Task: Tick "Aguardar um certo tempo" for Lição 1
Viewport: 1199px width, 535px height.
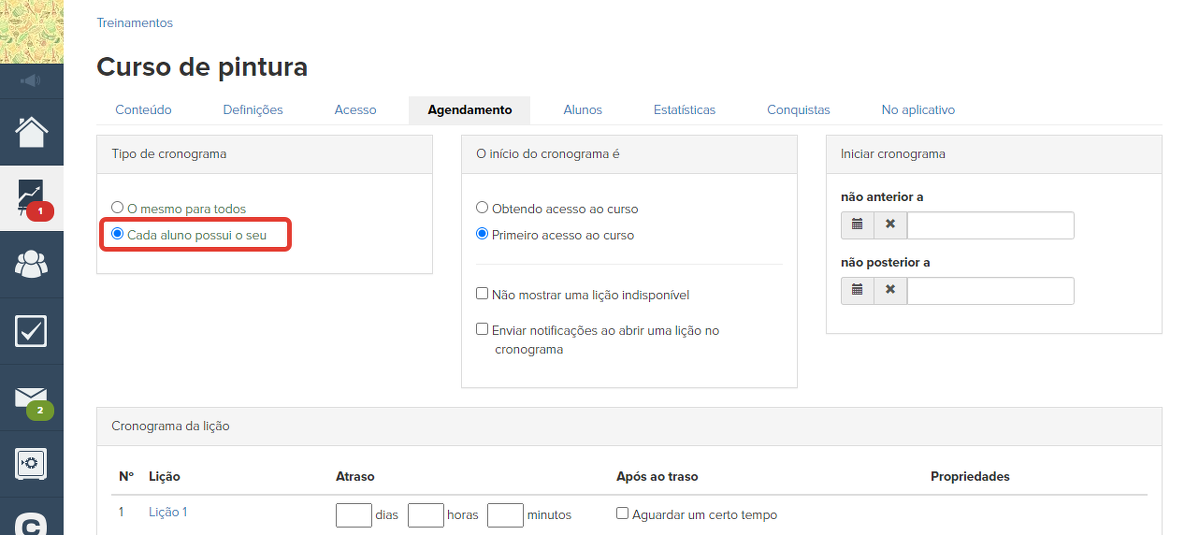Action: coord(622,514)
